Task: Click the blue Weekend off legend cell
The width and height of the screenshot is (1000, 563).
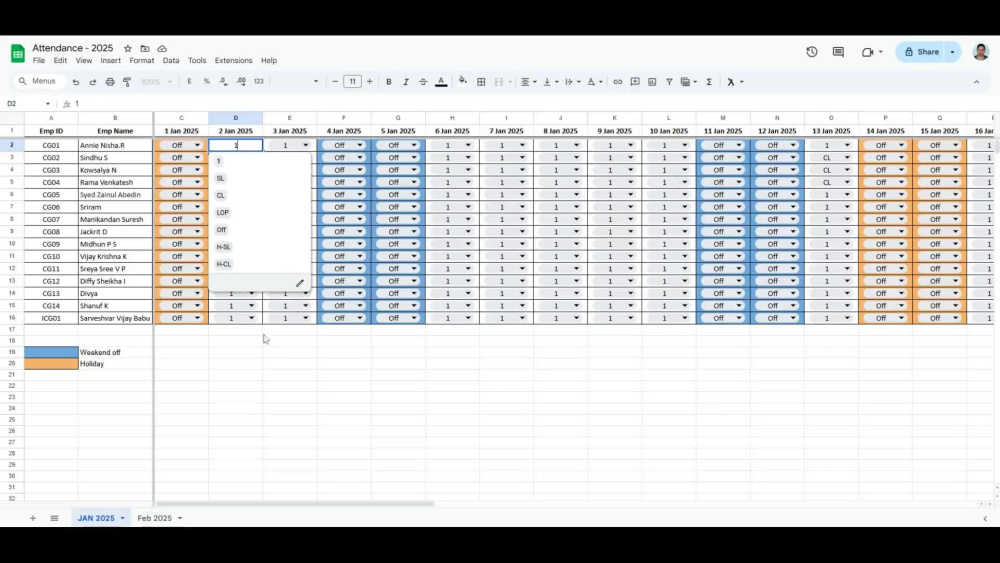Action: pos(51,352)
